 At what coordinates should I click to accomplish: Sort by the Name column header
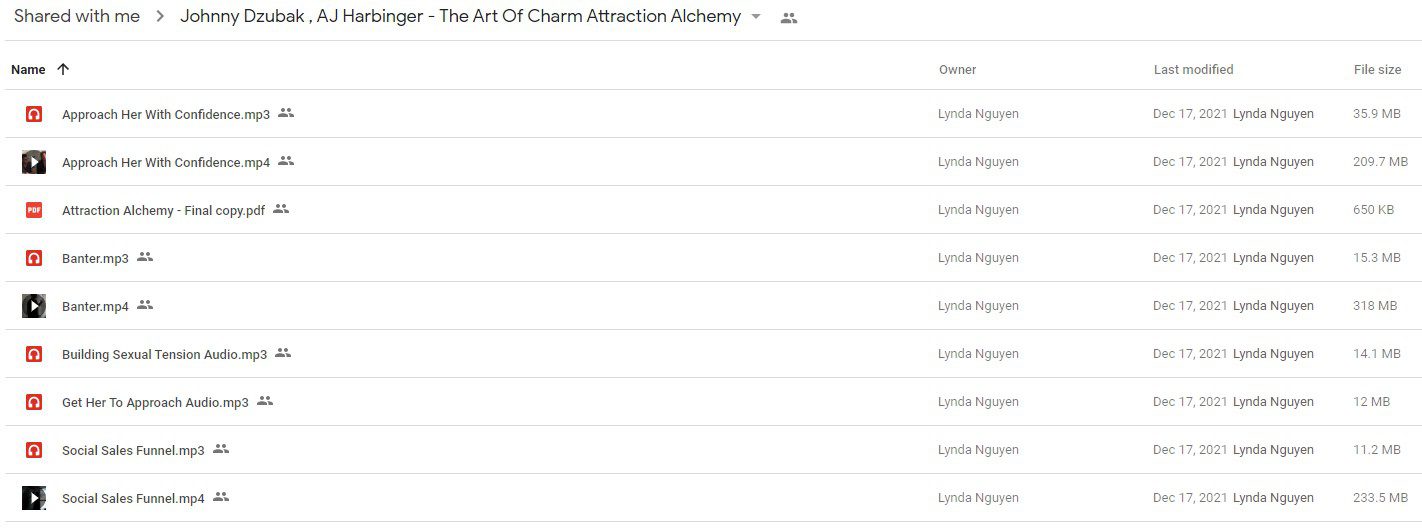(28, 70)
